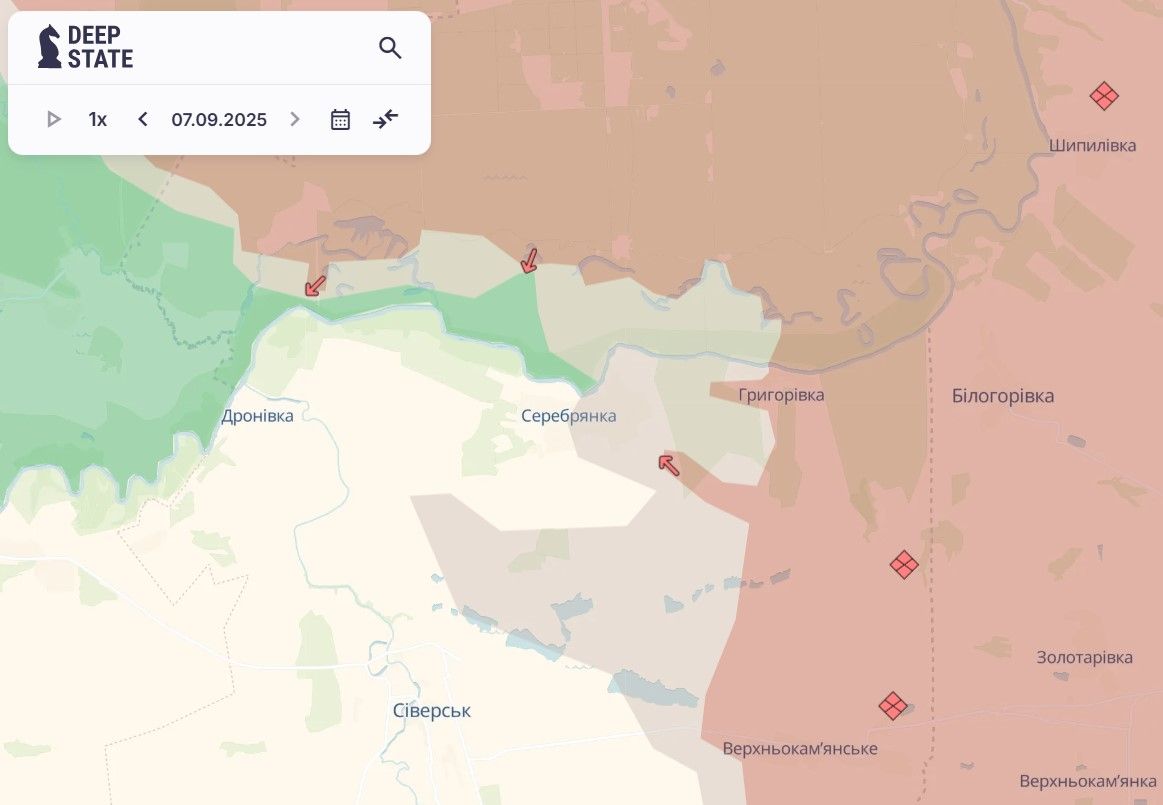Screen dimensions: 1163x805
Task: Collapse the timeline control panel
Action: 386,120
